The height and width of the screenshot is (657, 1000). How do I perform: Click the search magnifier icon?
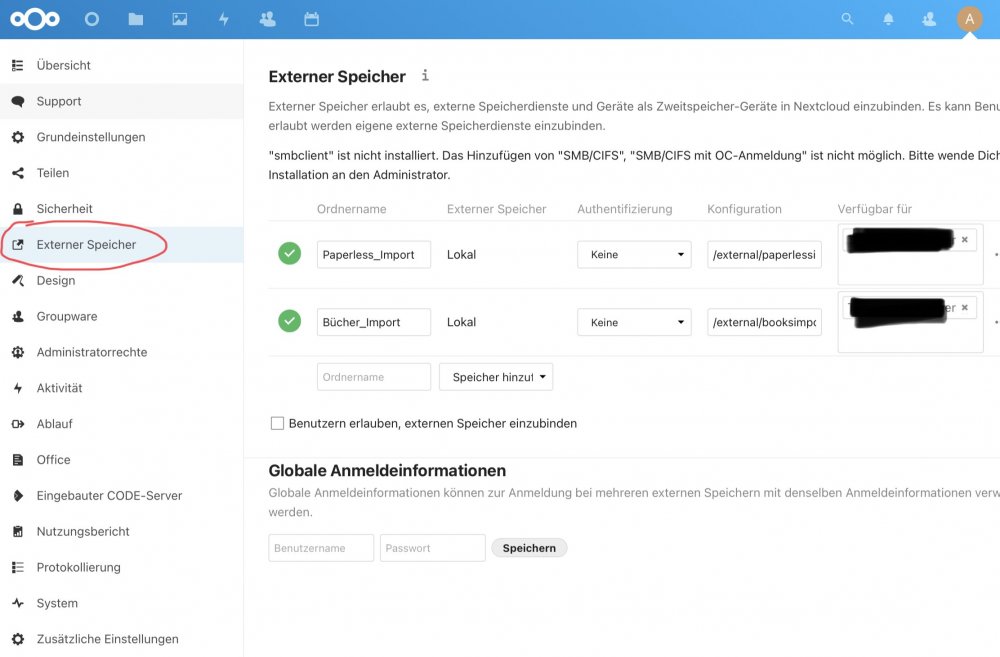pos(847,19)
